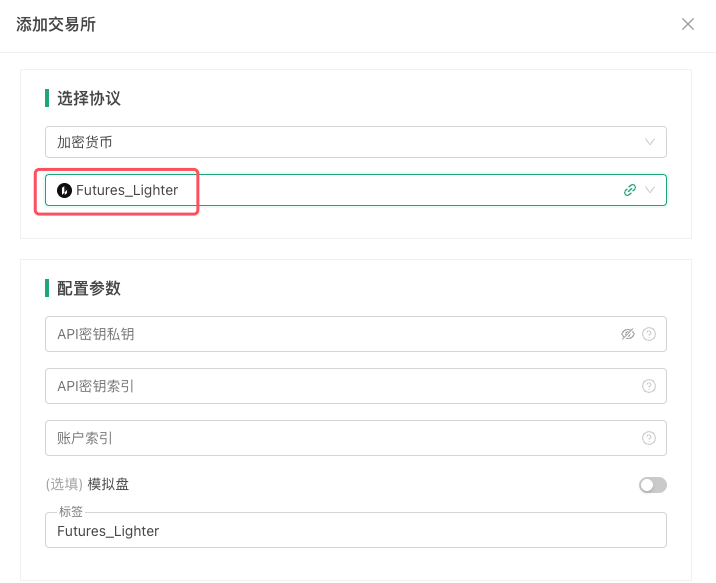Click the 添加交易所 dialog title
This screenshot has width=716, height=583.
56,24
